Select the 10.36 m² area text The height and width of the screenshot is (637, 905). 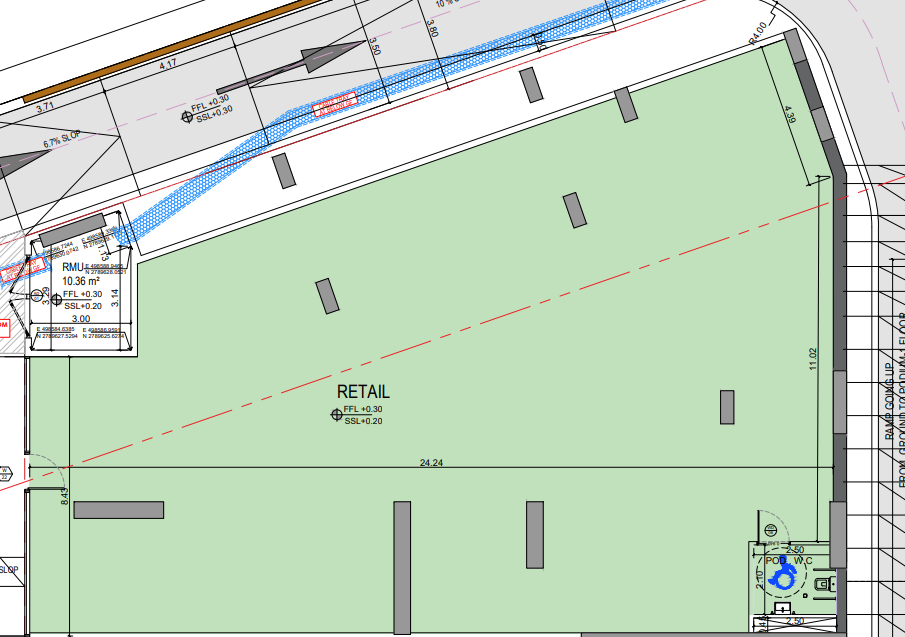[x=79, y=280]
